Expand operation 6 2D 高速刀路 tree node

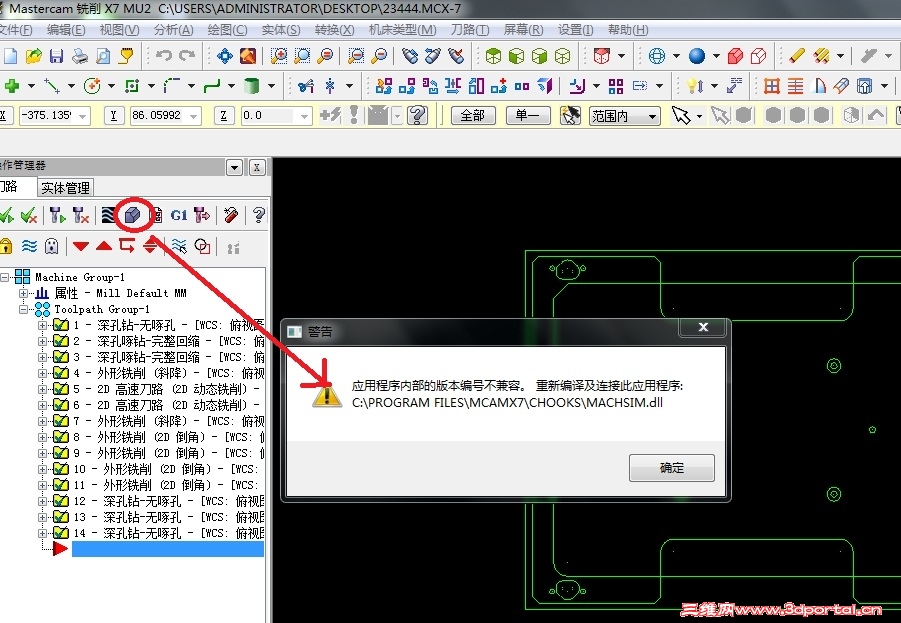[x=43, y=405]
